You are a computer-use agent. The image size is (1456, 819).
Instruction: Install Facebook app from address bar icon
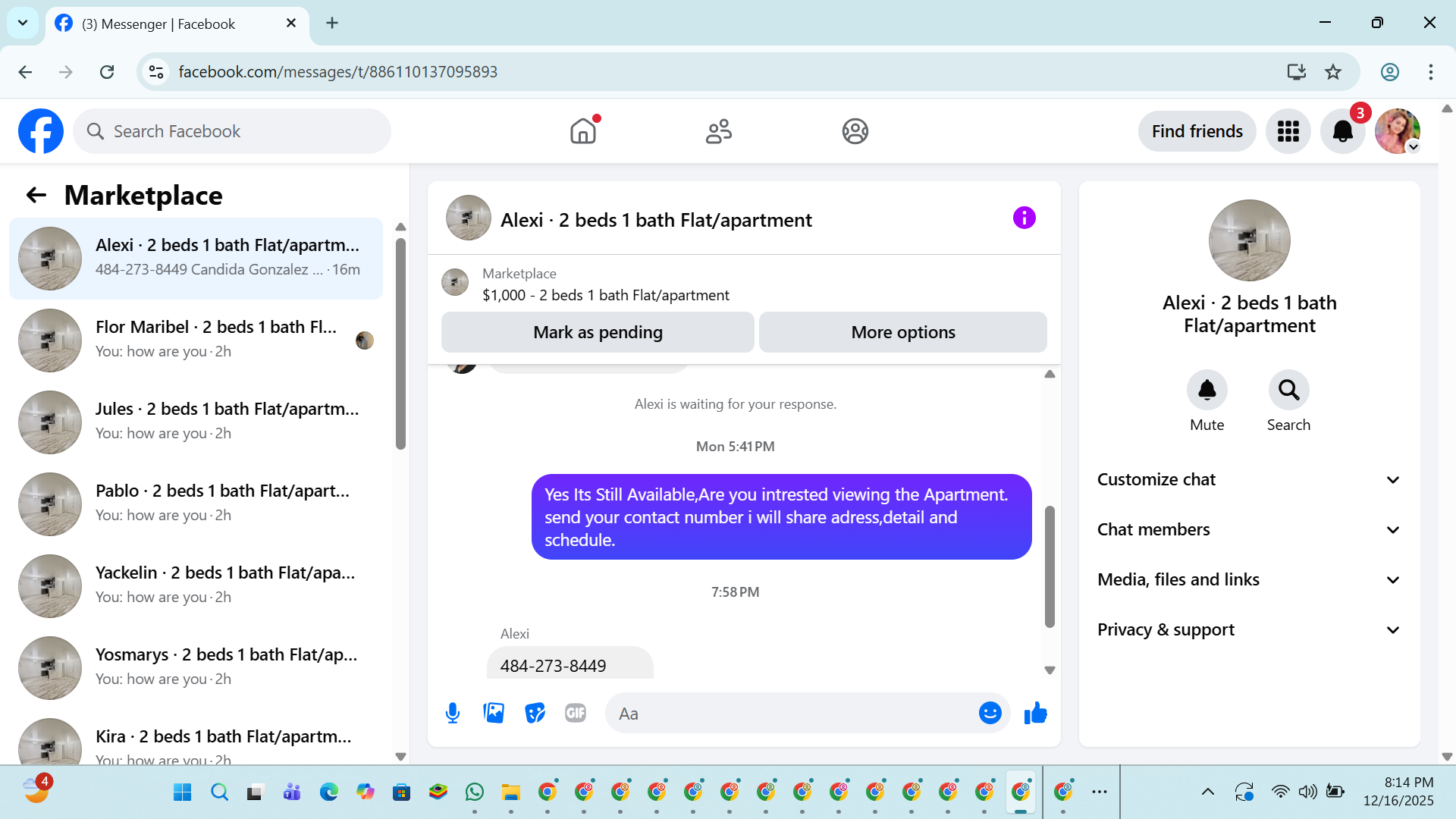pos(1296,72)
